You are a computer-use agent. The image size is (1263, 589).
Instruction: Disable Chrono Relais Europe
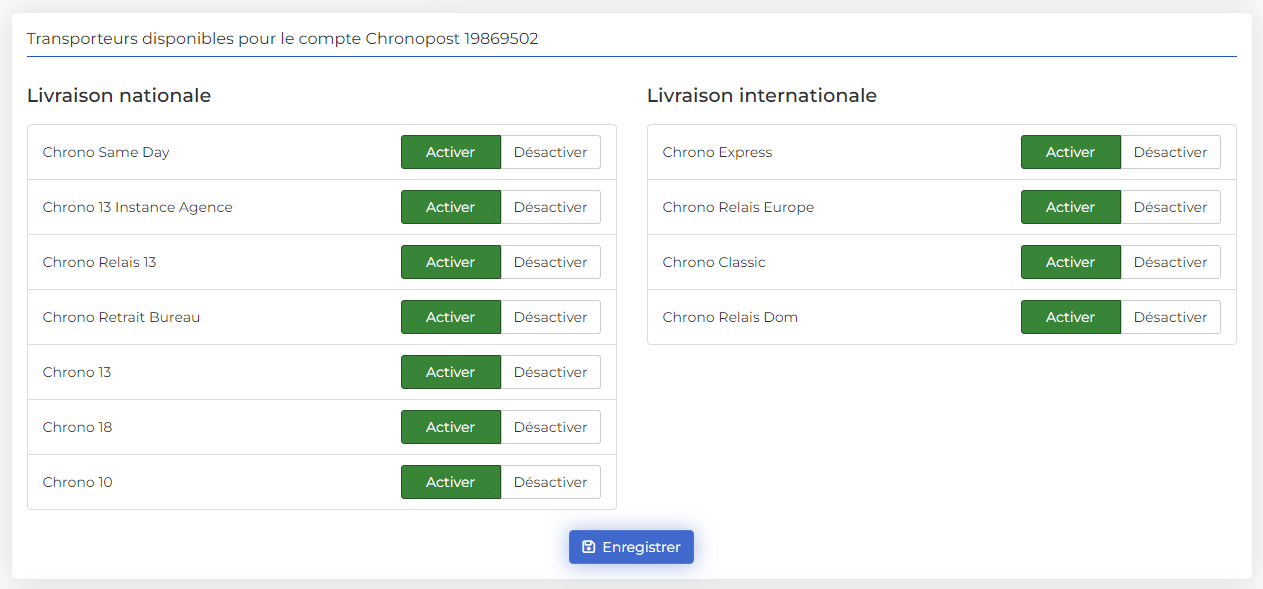coord(1171,207)
